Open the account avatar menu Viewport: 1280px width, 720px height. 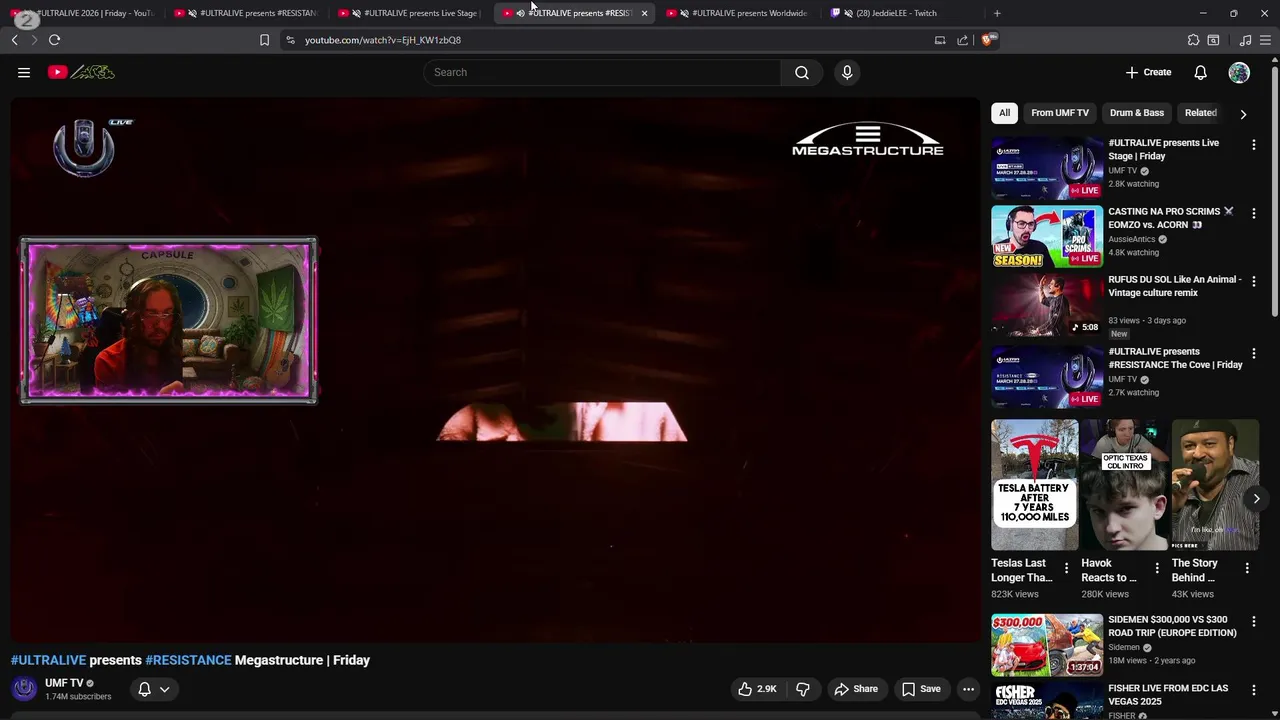1239,72
